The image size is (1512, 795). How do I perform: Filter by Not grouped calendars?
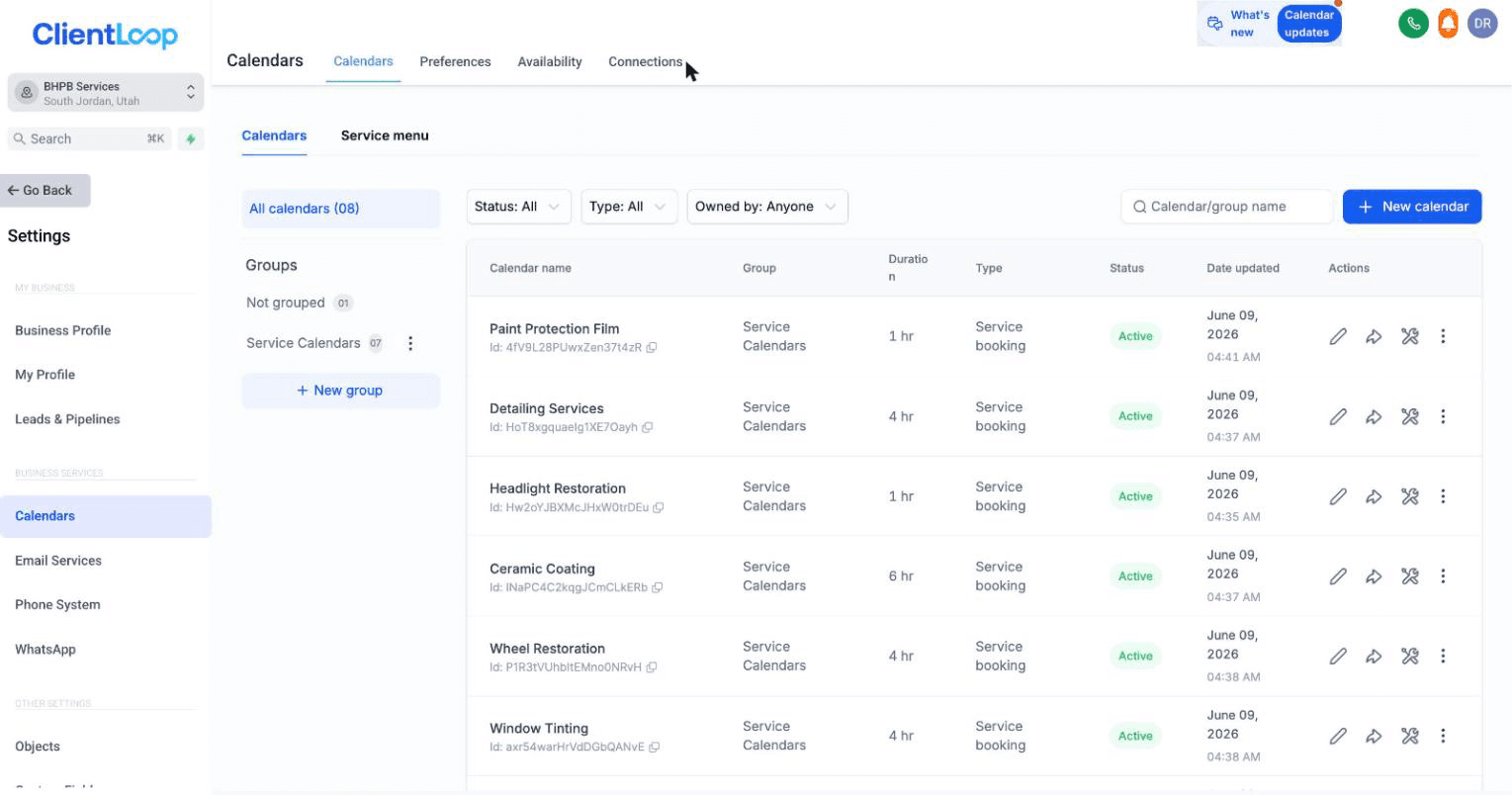coord(299,303)
